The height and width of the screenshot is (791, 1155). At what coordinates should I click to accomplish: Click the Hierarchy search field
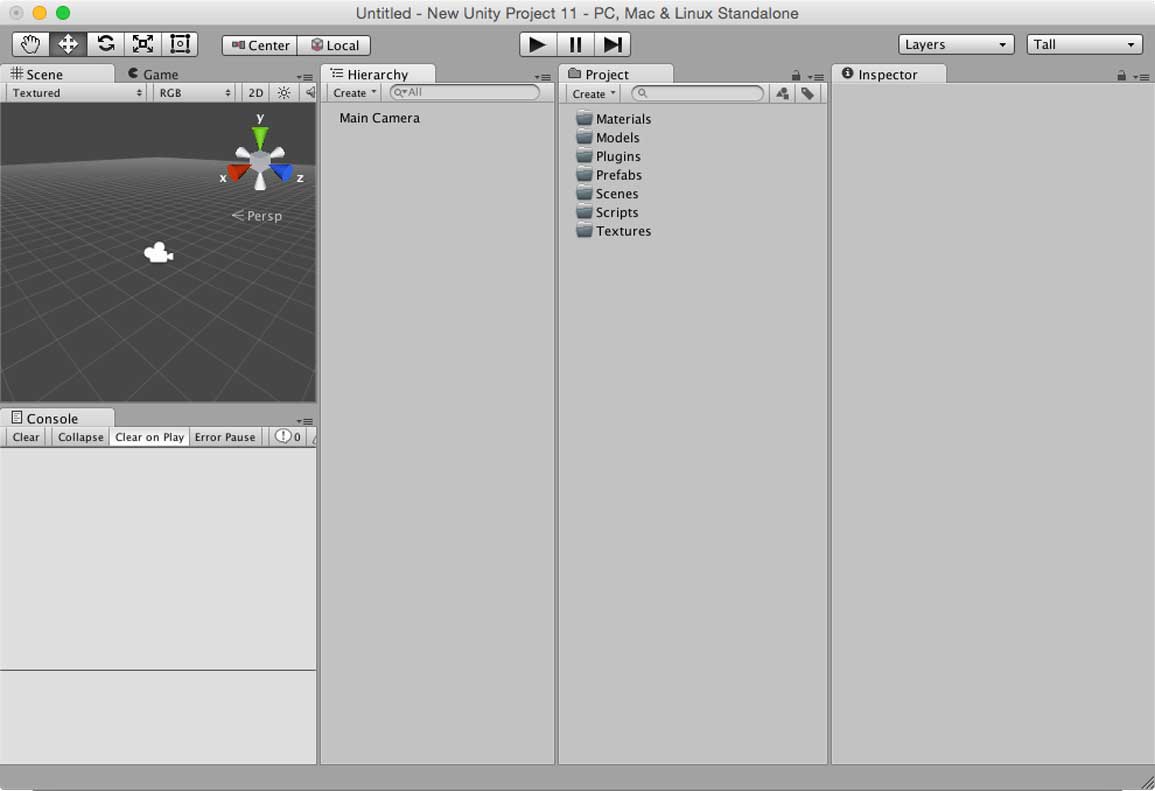tap(465, 93)
